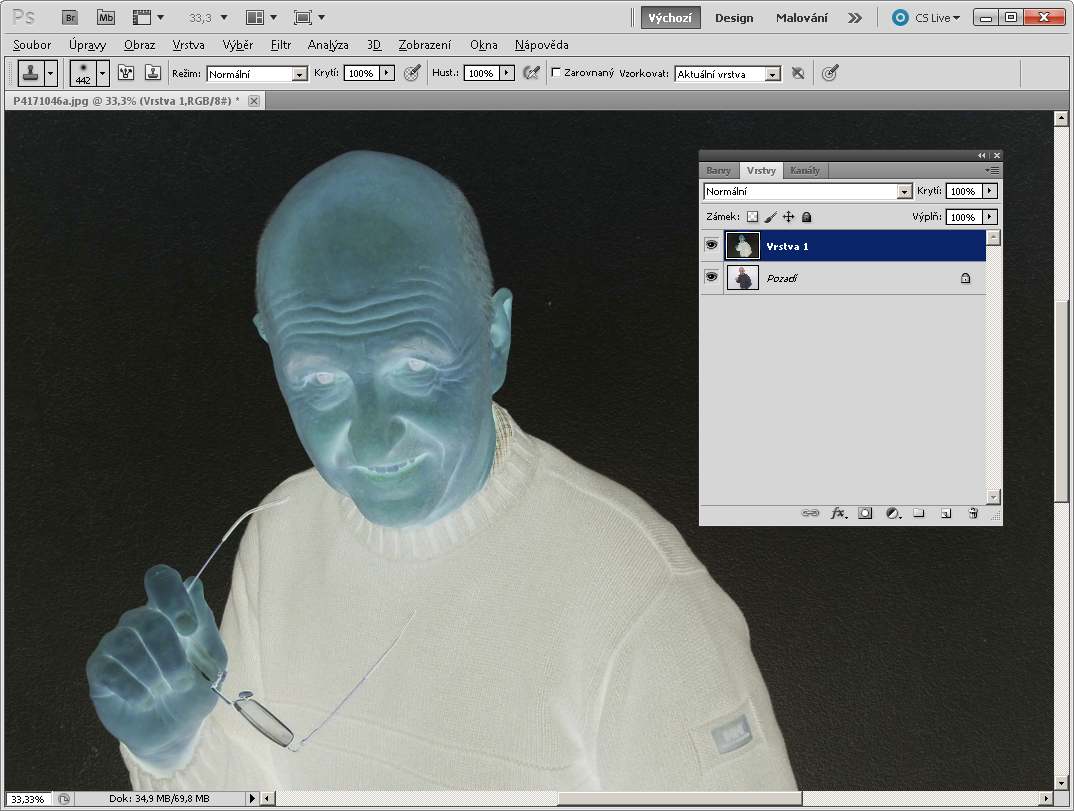Enable the Zarovnaný checkbox

556,73
